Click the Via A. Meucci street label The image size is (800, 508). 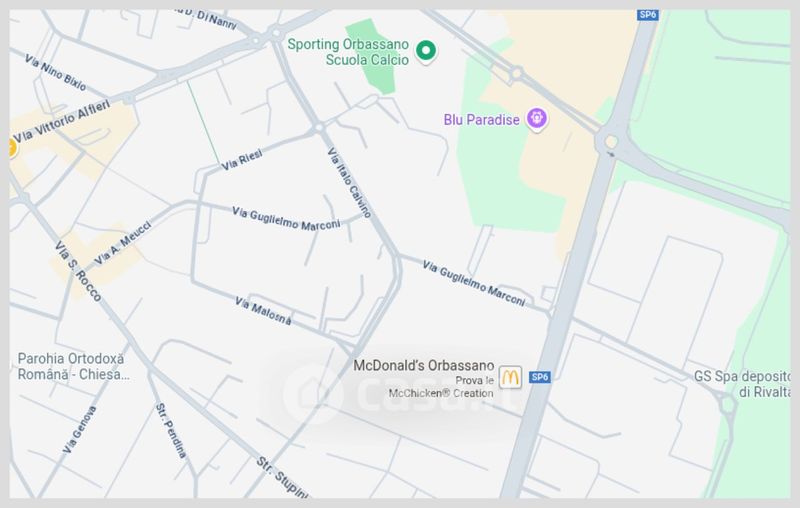123,243
